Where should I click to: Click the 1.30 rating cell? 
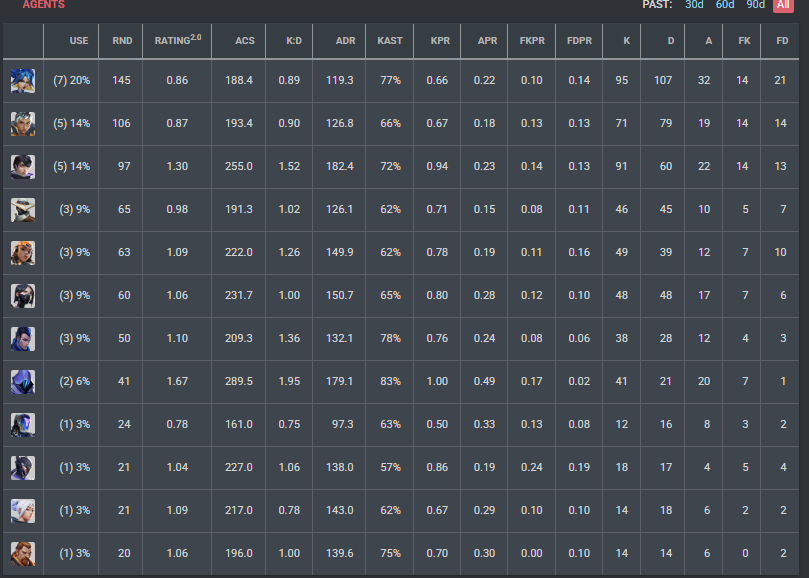click(177, 166)
